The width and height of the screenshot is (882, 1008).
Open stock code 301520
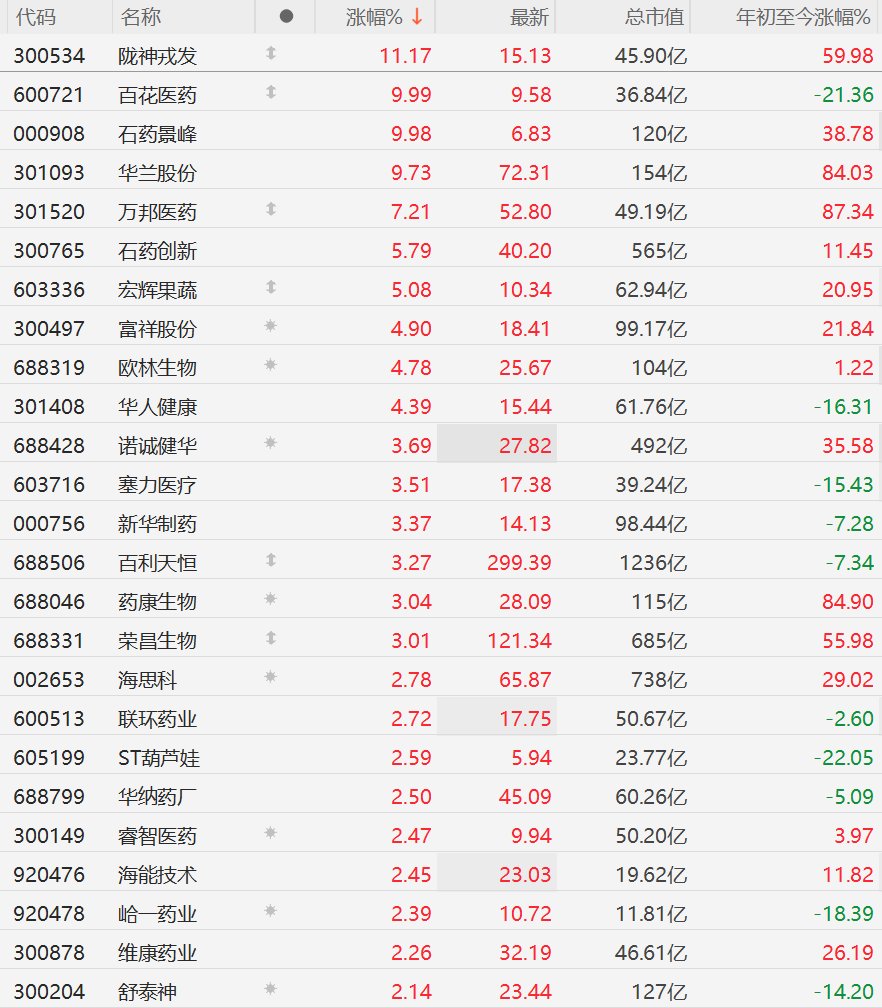(x=49, y=212)
